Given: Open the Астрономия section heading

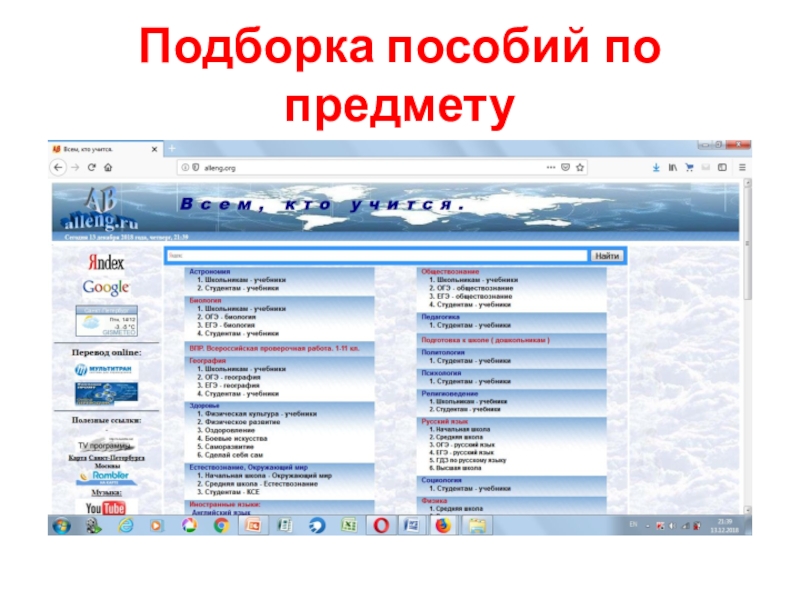Looking at the screenshot, I should tap(210, 272).
